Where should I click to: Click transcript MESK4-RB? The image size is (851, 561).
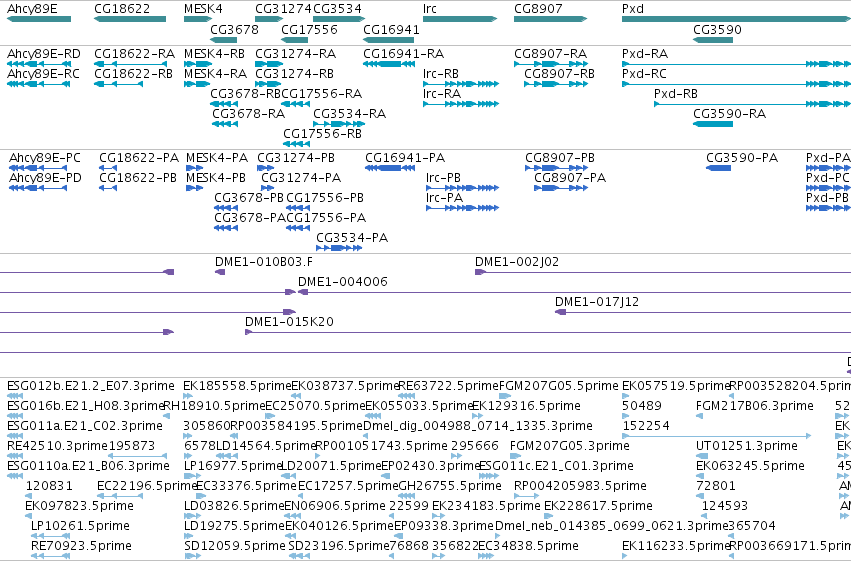point(214,54)
